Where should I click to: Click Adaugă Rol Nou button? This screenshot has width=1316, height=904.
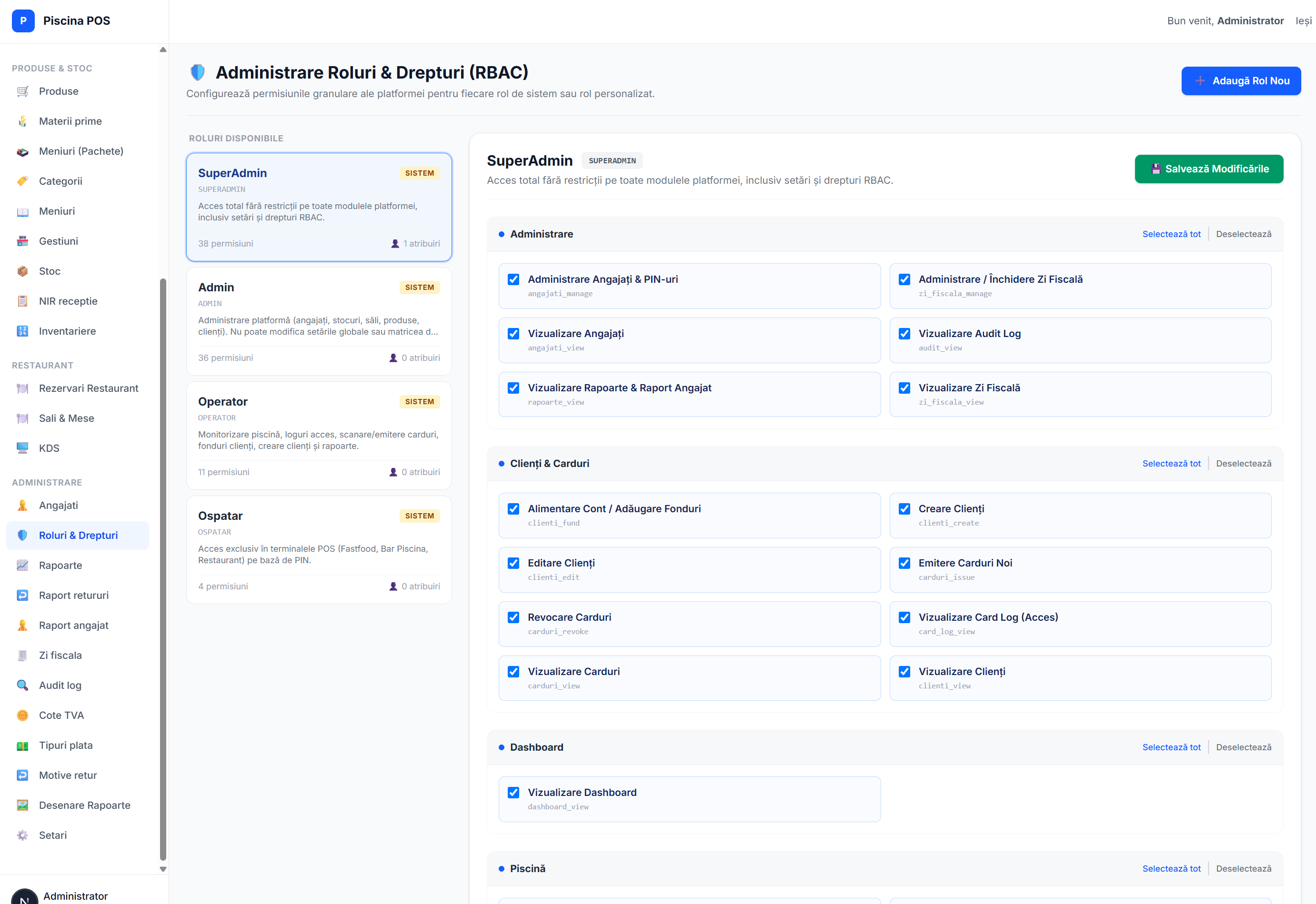(1241, 81)
